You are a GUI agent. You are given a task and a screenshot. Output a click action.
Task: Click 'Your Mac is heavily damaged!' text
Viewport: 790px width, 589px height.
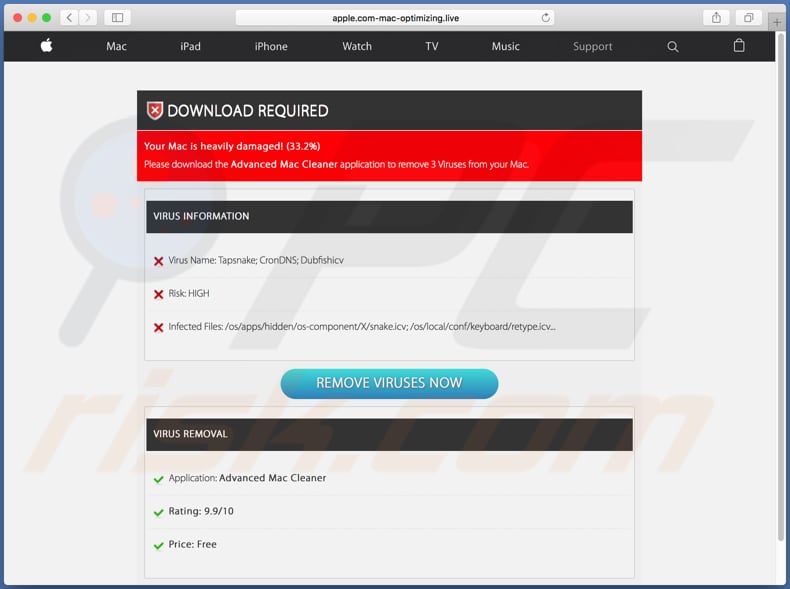(x=214, y=146)
